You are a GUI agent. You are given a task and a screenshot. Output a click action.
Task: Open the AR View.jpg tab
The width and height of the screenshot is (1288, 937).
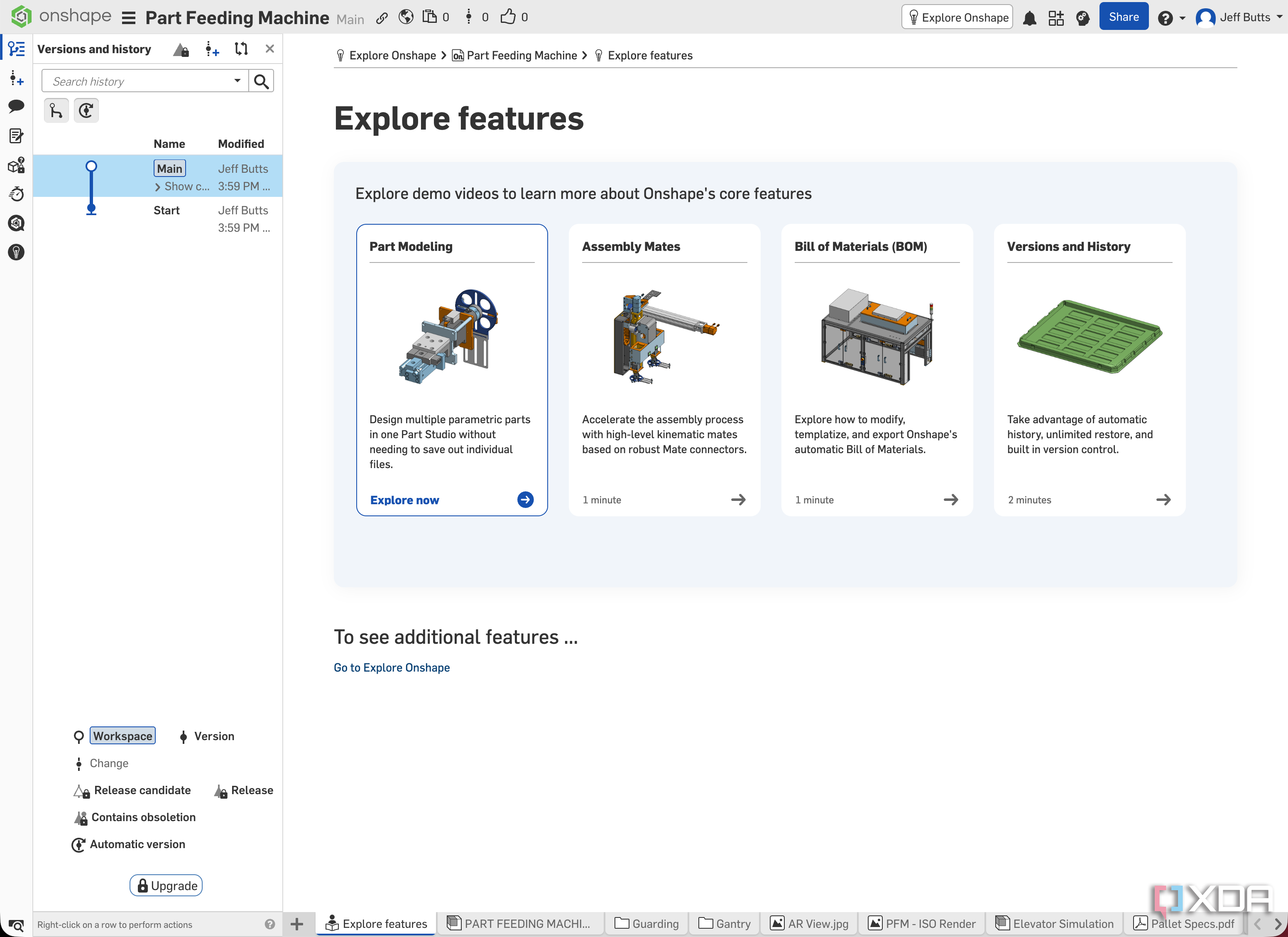(x=809, y=924)
